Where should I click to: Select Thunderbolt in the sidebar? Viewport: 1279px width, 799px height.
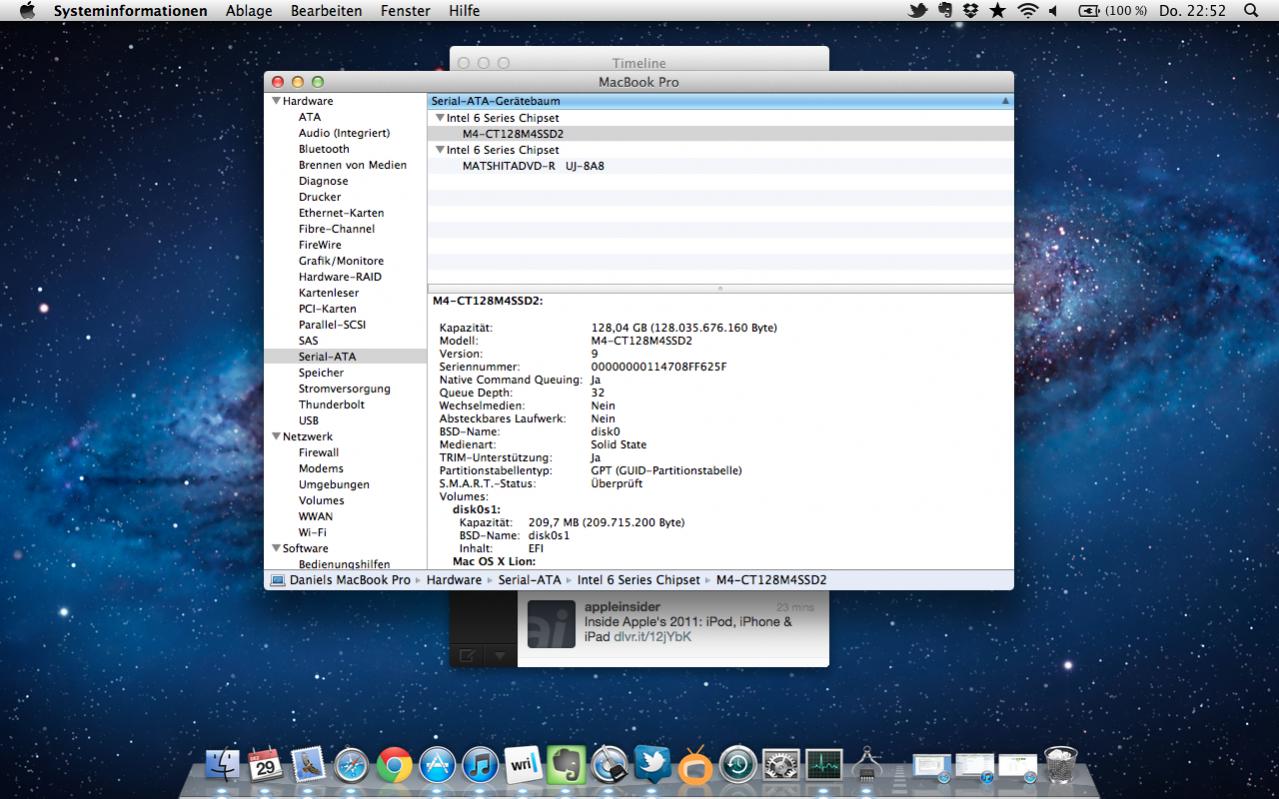point(331,405)
